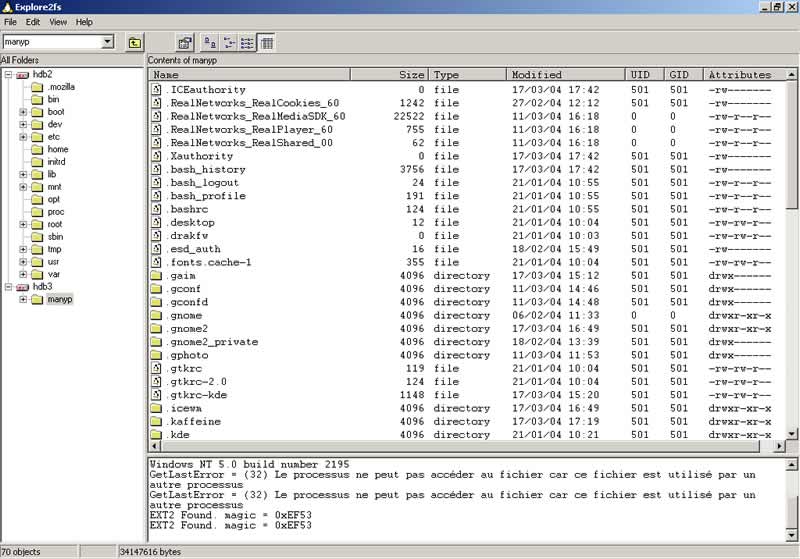
Task: Expand the usr folder node
Action: pos(23,262)
